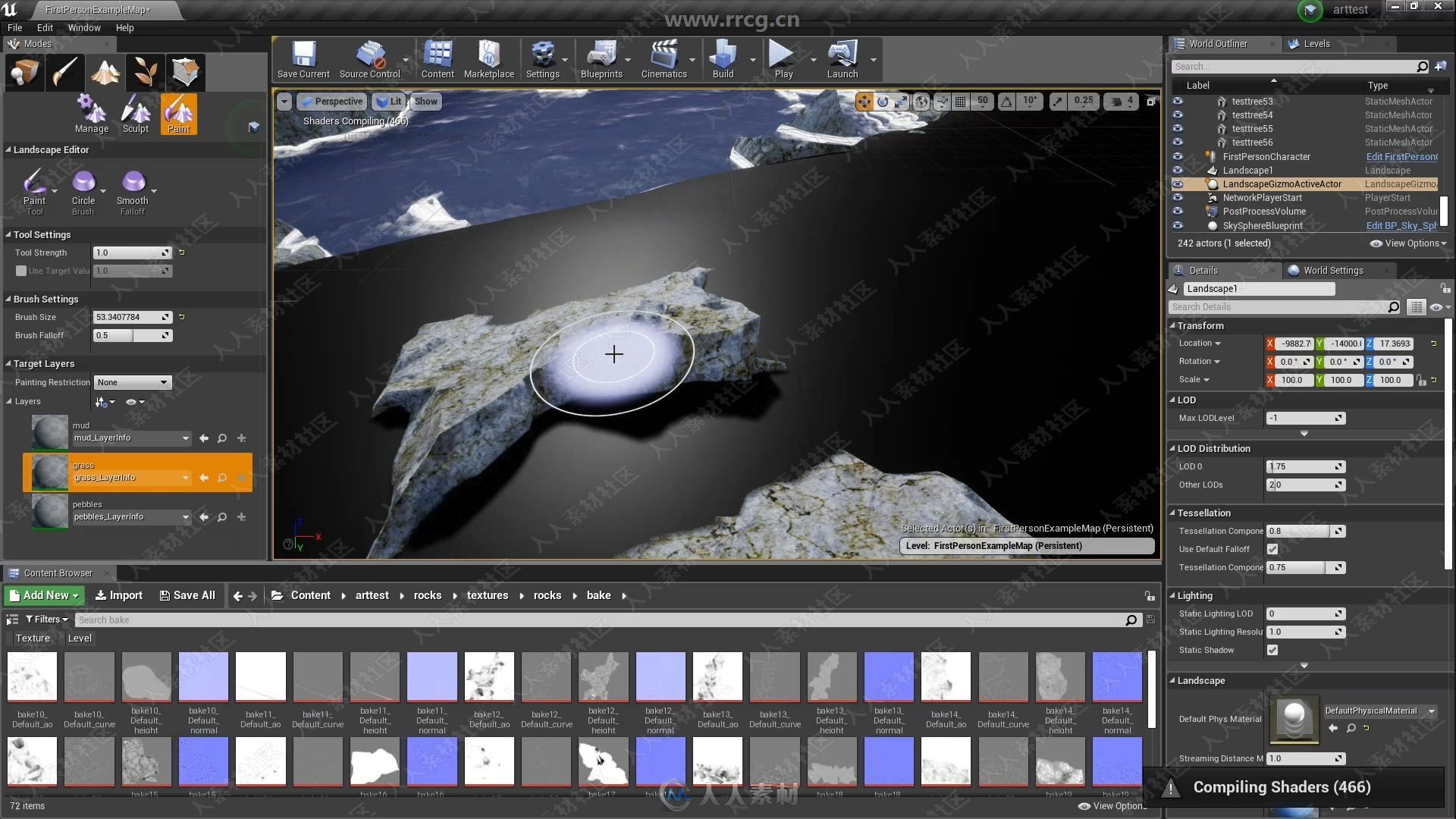Click the bake12_Default_ao thumbnail
This screenshot has height=819, width=1456.
click(488, 676)
